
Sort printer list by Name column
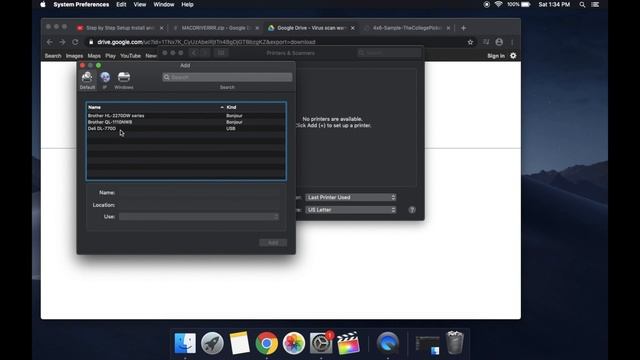94,107
